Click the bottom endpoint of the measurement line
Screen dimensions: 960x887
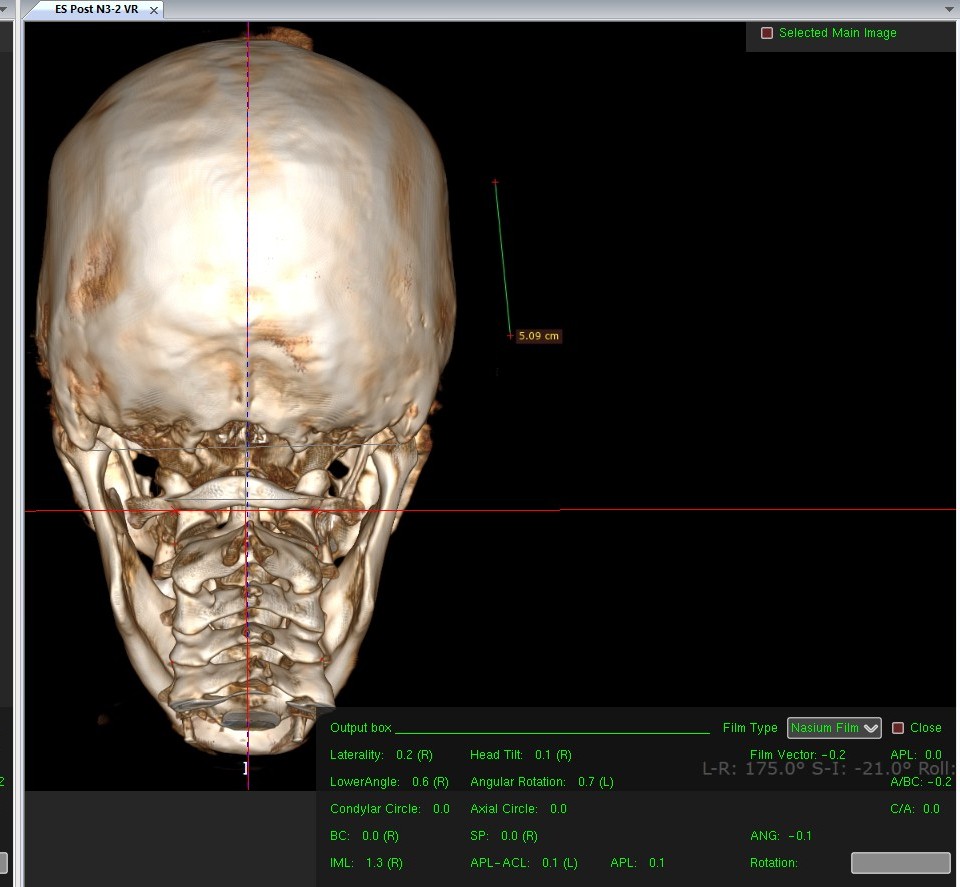[510, 336]
